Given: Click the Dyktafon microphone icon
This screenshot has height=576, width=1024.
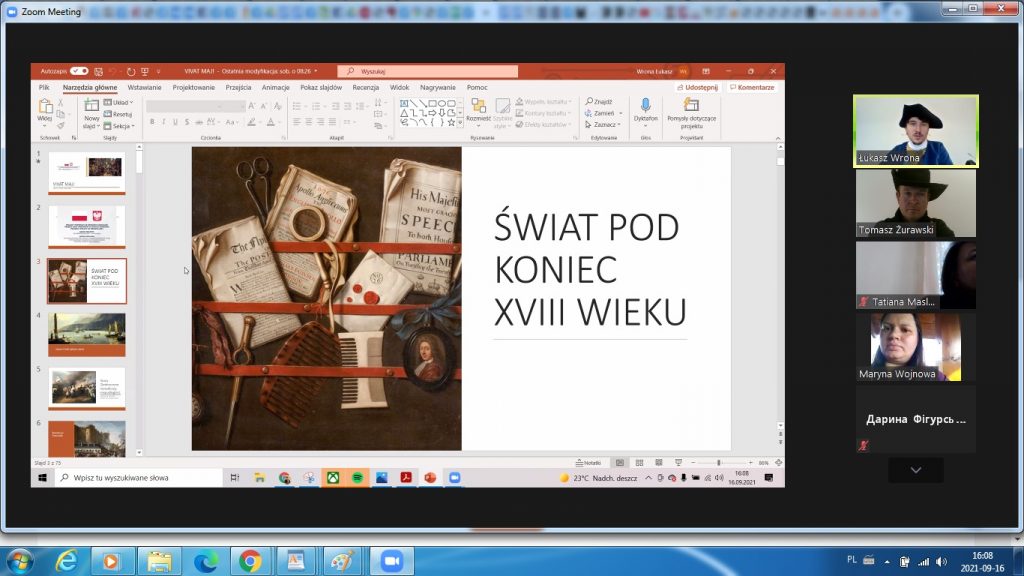Looking at the screenshot, I should pos(645,106).
